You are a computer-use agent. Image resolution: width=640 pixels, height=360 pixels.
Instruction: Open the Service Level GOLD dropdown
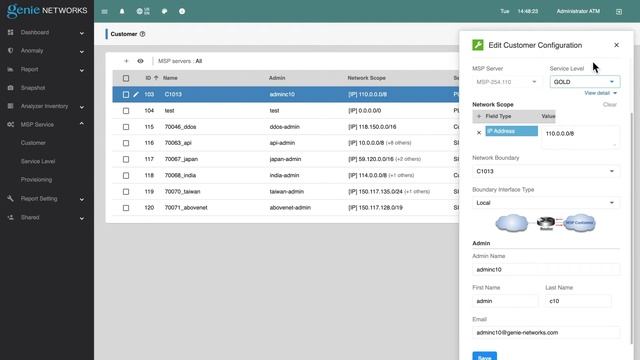pyautogui.click(x=584, y=82)
